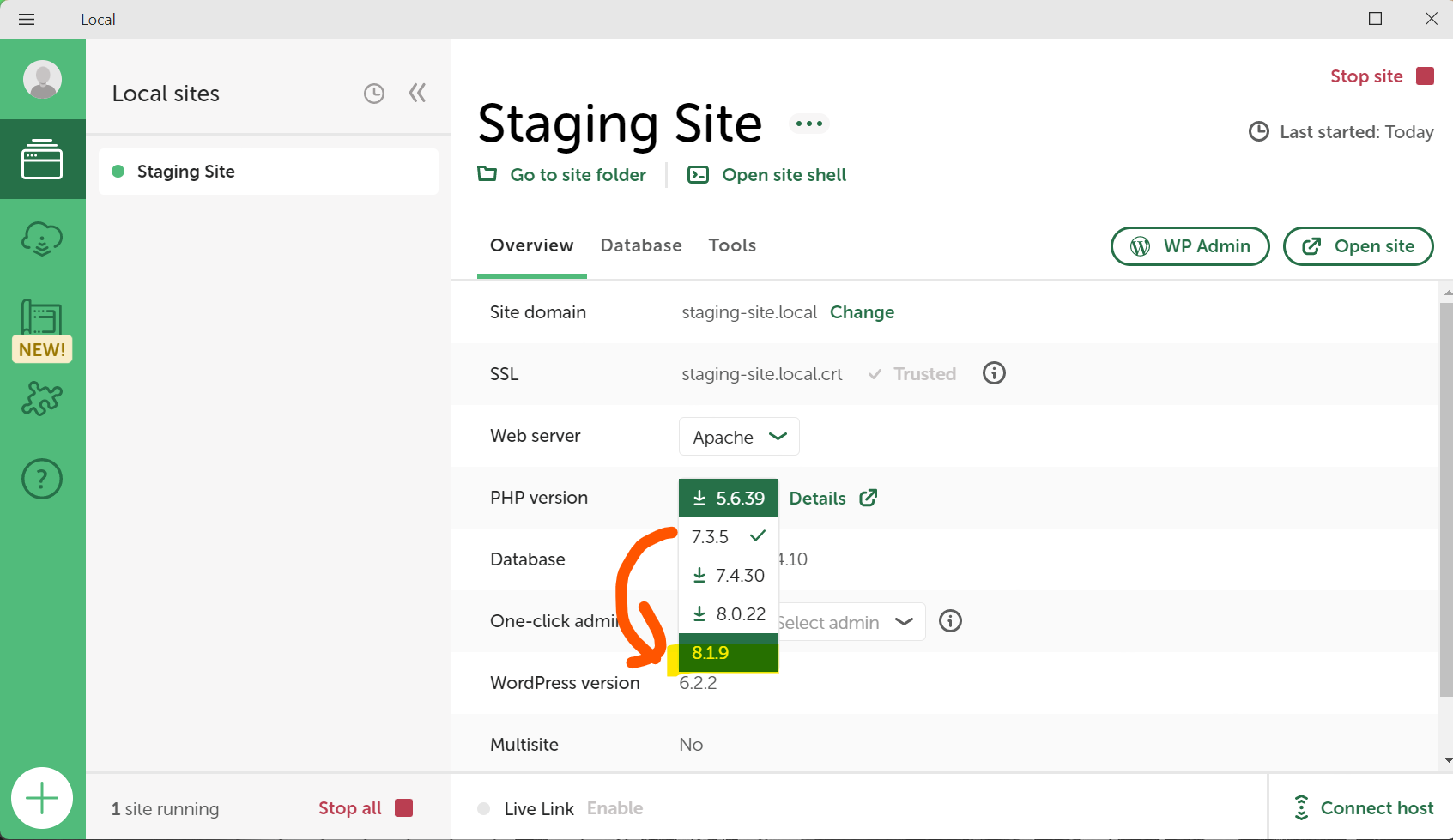Click Change next to site domain
Viewport: 1453px width, 840px height.
(x=862, y=312)
